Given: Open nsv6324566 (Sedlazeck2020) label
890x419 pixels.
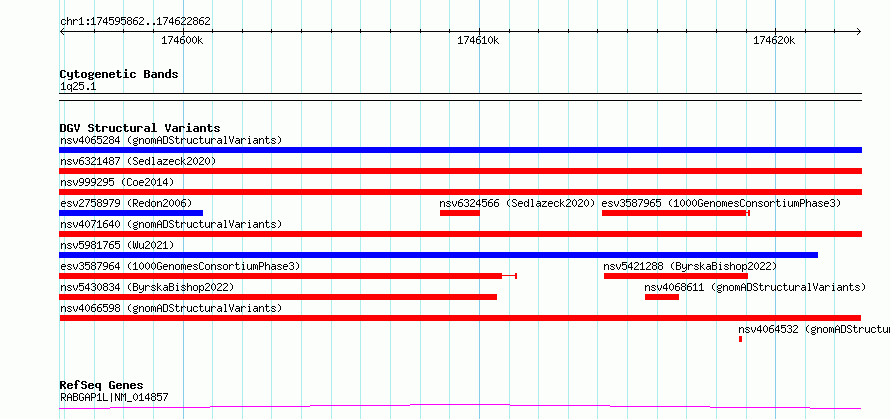Looking at the screenshot, I should click(517, 203).
